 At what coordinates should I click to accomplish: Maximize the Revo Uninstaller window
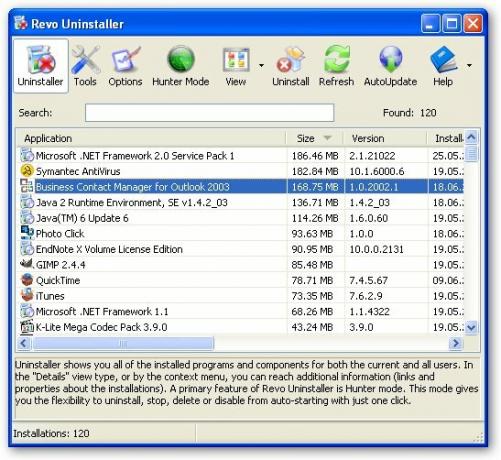click(x=452, y=24)
